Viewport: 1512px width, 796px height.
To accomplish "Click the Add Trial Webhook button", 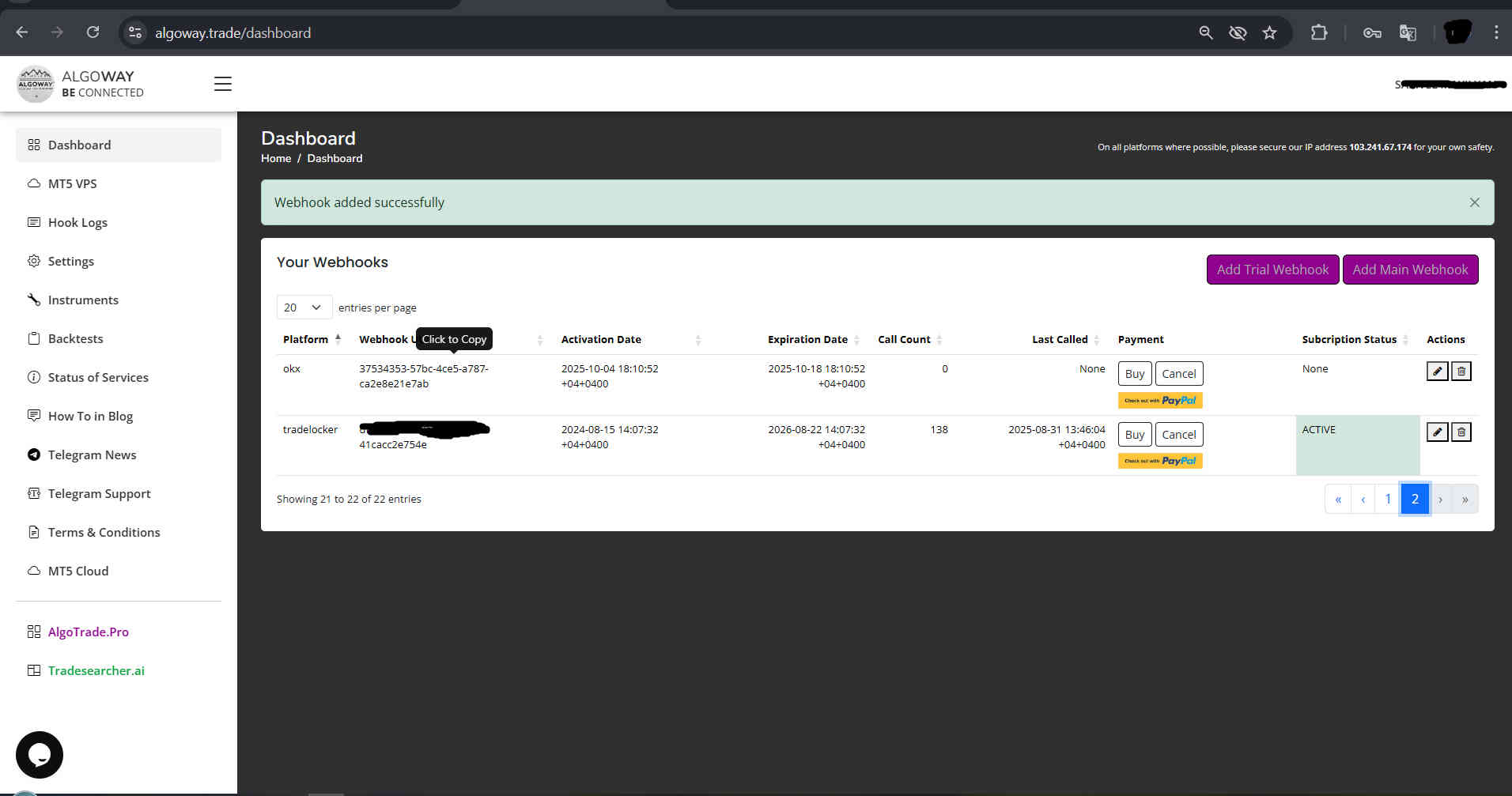I will point(1272,270).
